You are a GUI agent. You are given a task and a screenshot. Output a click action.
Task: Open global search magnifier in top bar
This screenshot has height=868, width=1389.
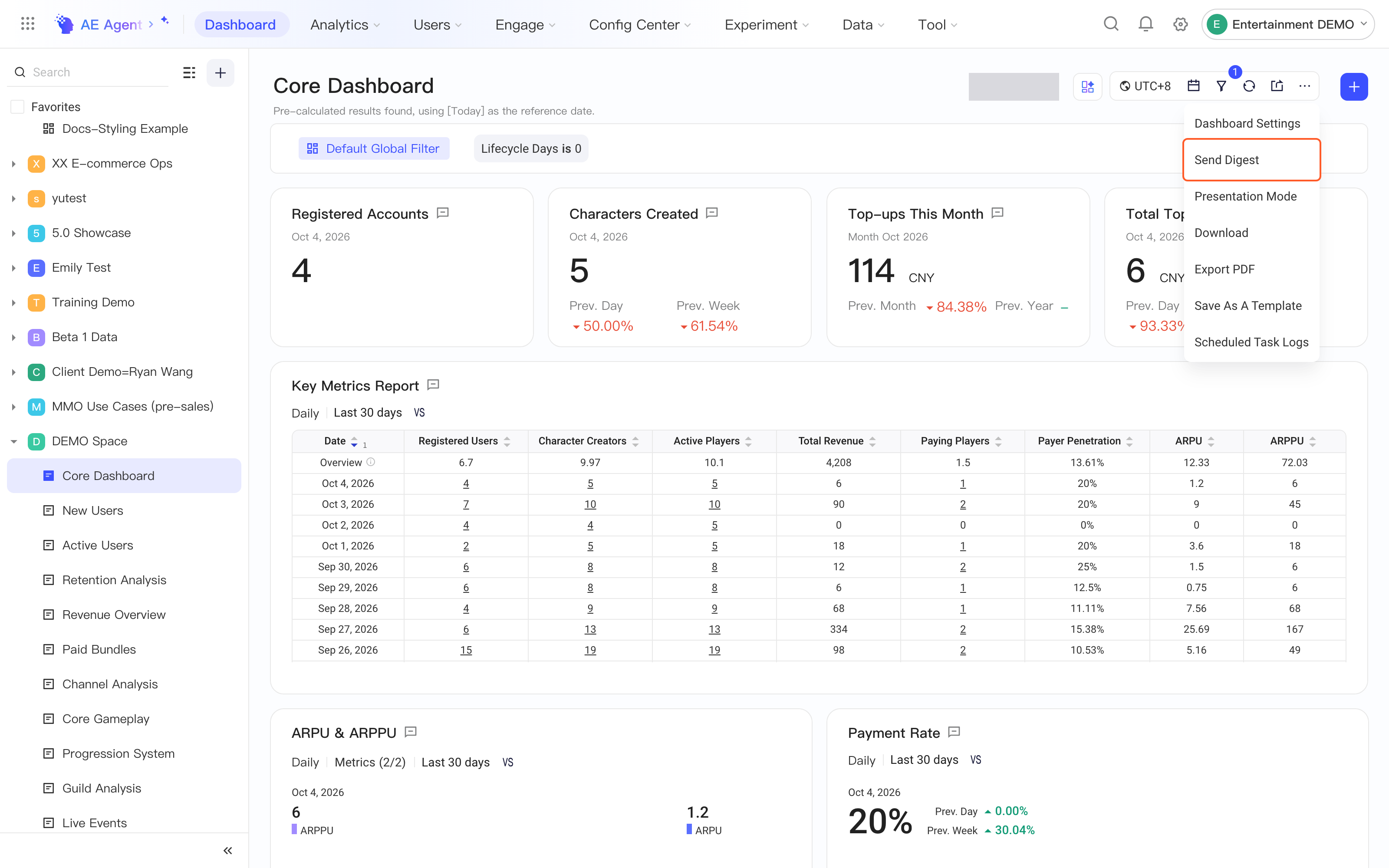[1111, 24]
